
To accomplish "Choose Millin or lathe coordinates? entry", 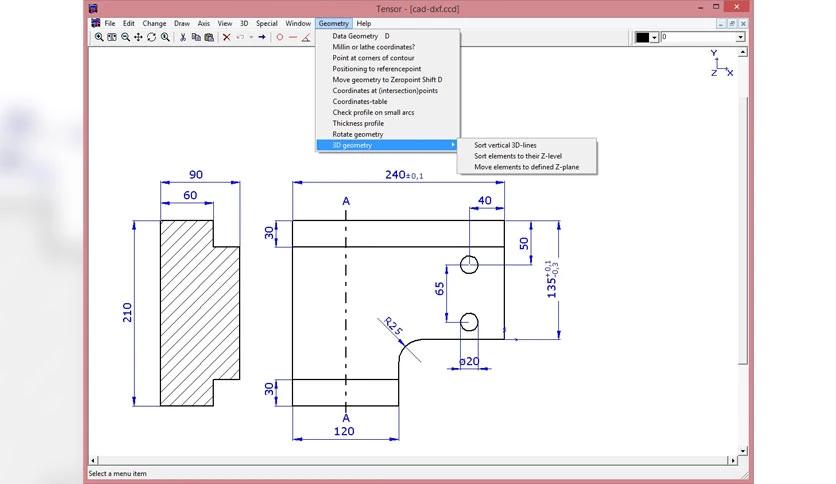I will [388, 47].
